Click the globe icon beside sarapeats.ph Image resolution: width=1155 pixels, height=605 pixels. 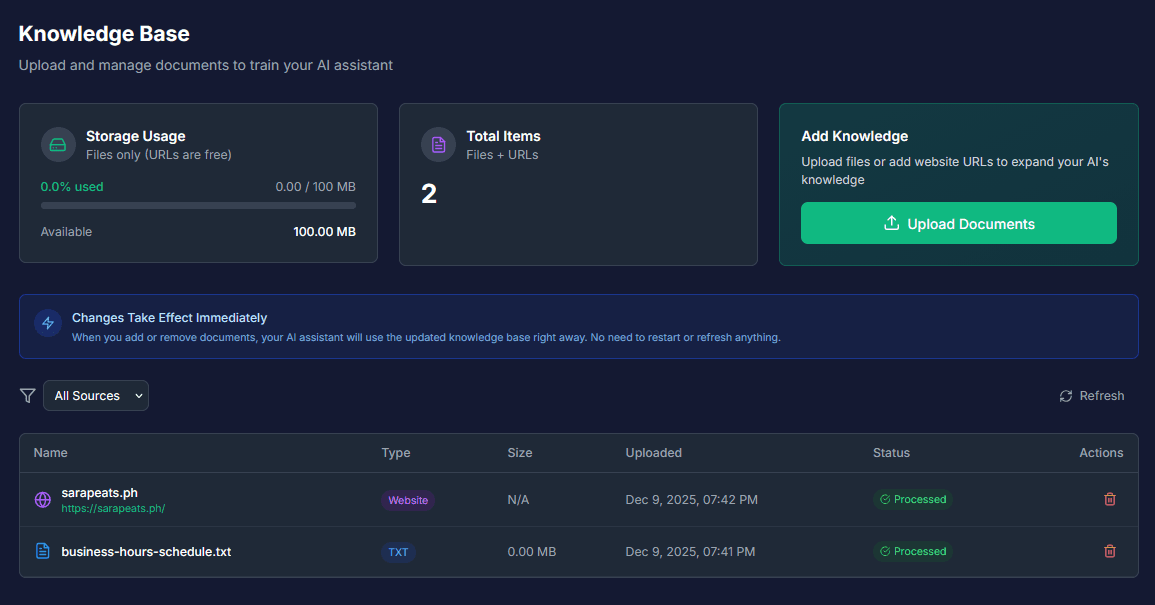pos(43,499)
